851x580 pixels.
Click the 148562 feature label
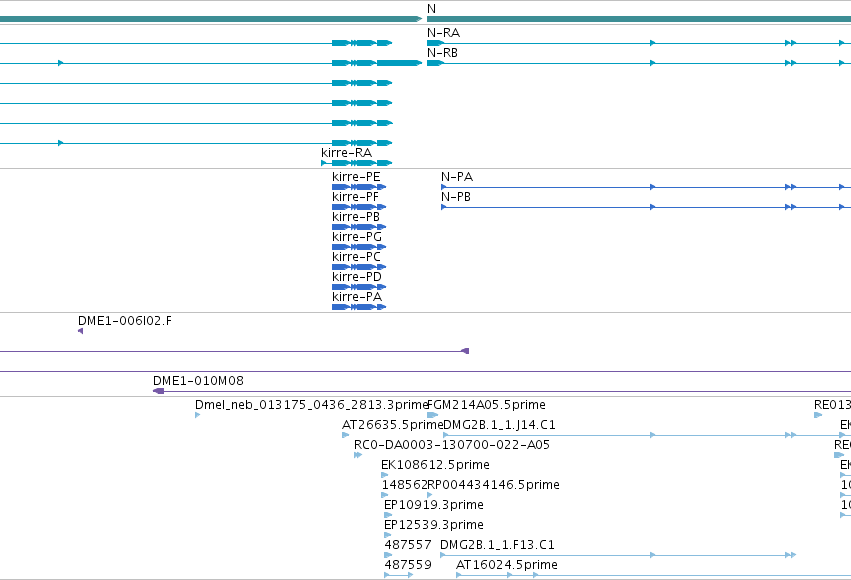tap(404, 486)
